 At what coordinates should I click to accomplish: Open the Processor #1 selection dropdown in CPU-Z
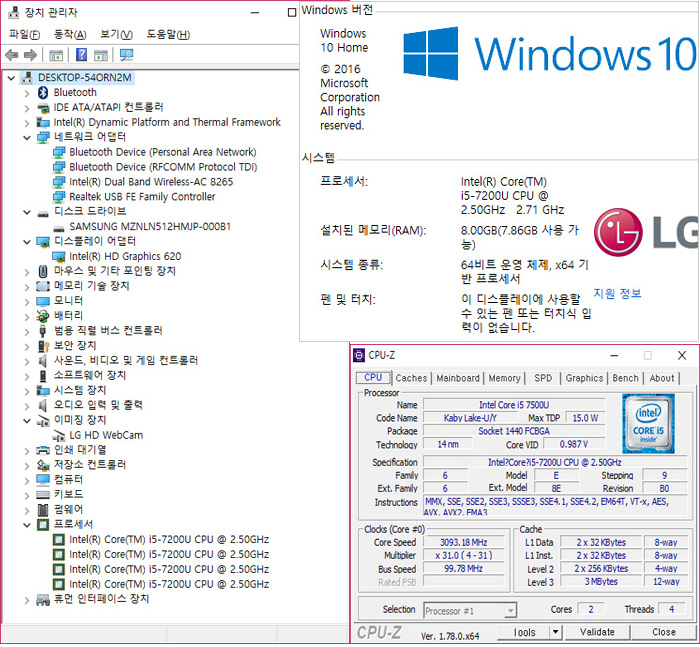[510, 610]
